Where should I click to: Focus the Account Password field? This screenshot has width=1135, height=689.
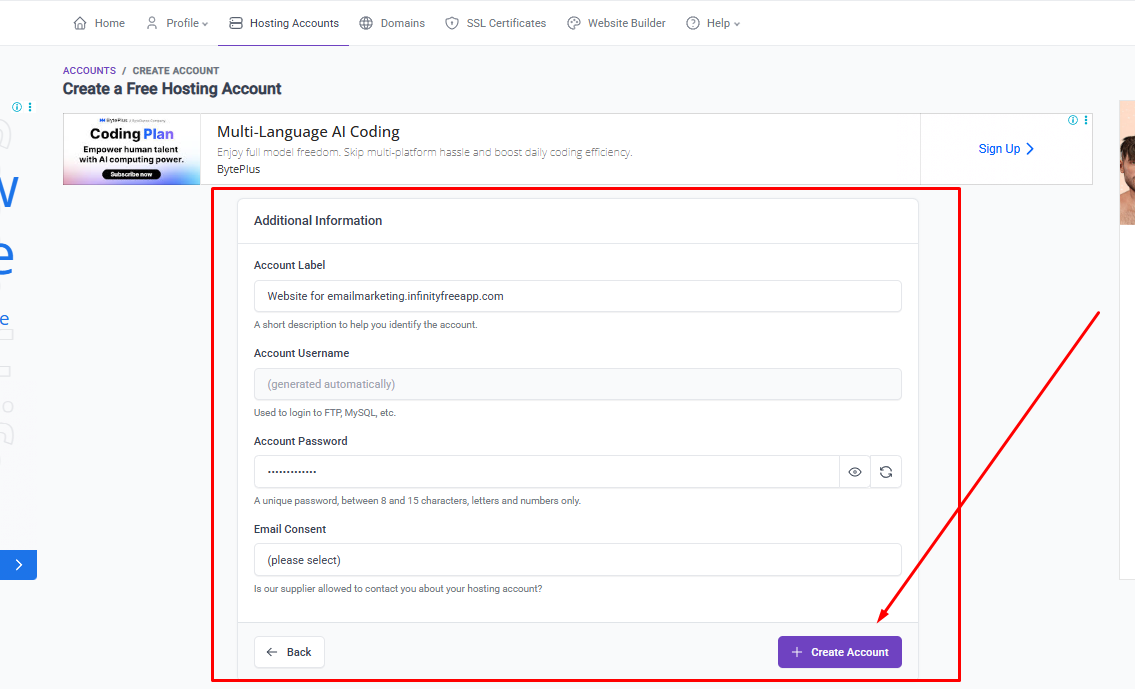click(x=546, y=472)
